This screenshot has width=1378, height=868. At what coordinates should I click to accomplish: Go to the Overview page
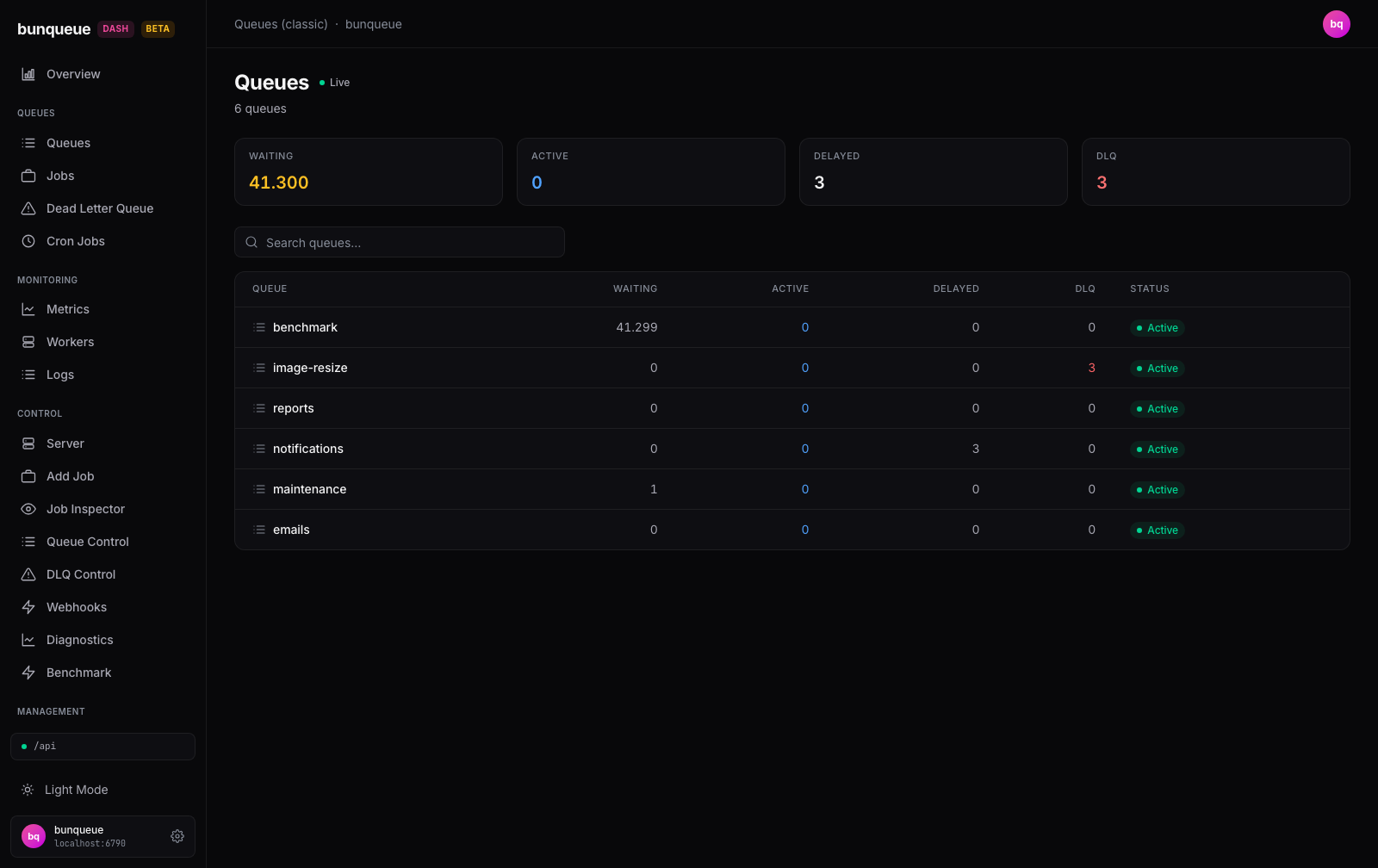point(102,74)
